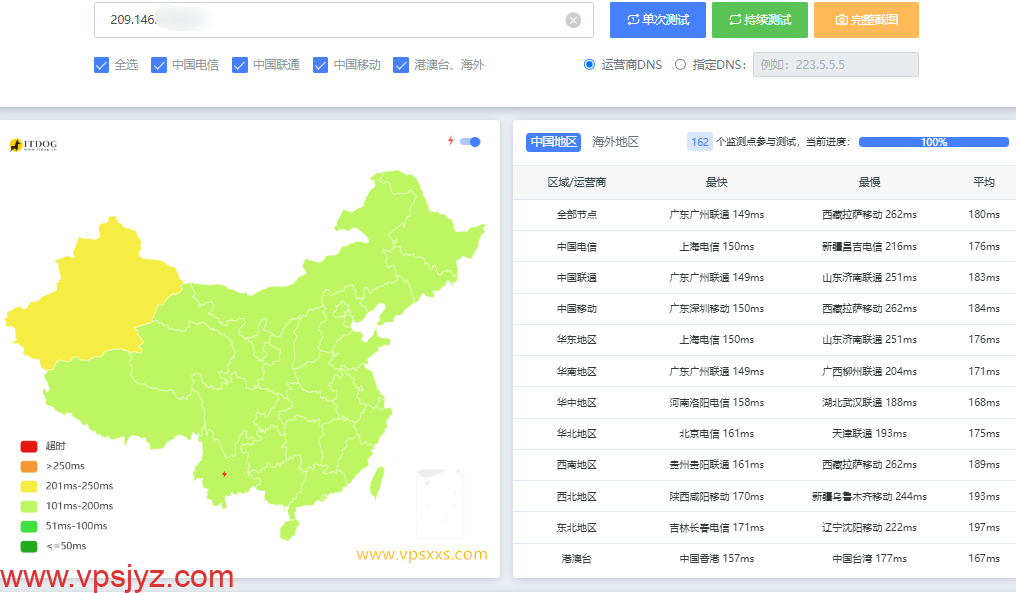Switch to the 海外地区 tab
1016x593 pixels.
tap(615, 142)
